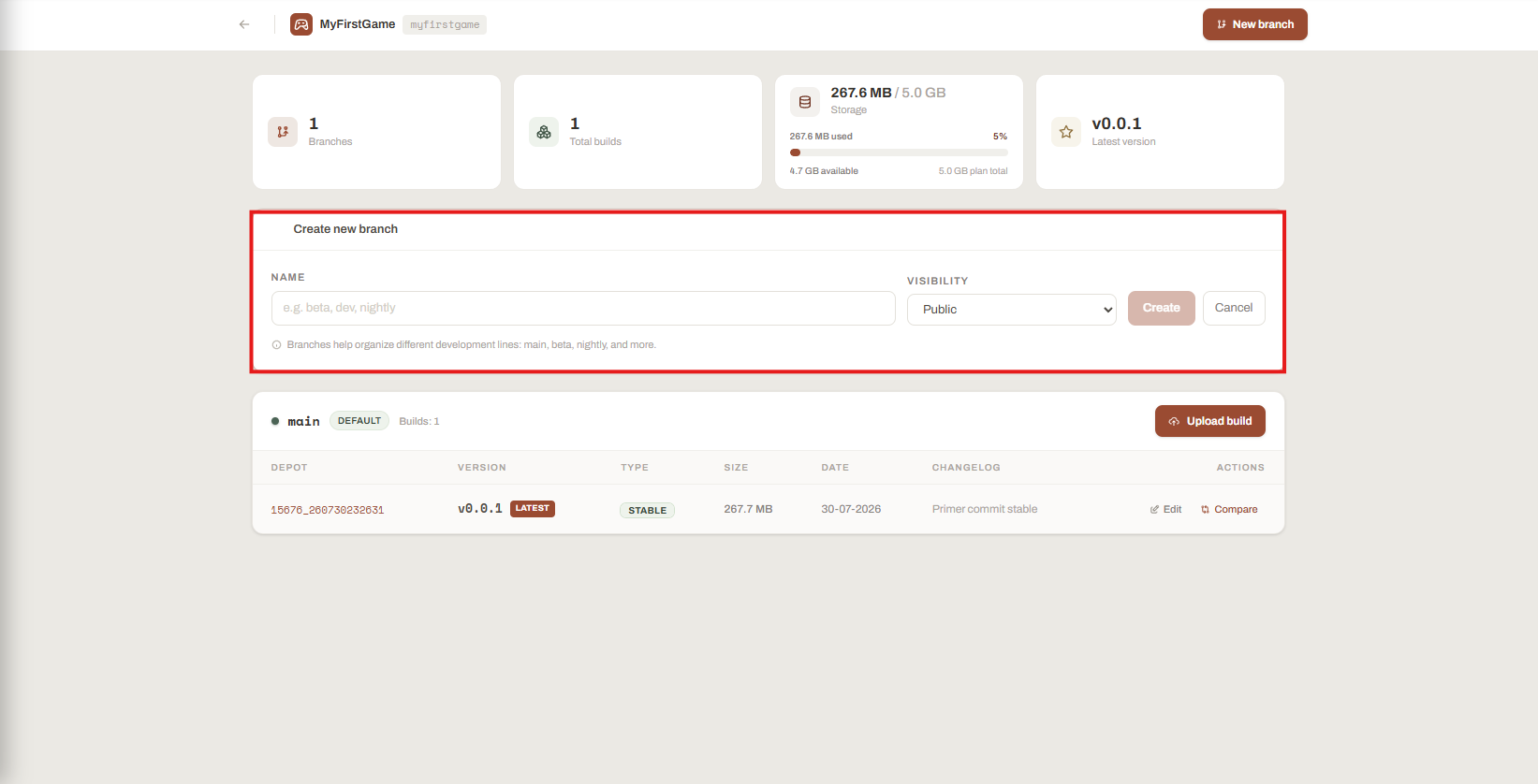
Task: Edit the v0.0.1 build
Action: 1166,510
